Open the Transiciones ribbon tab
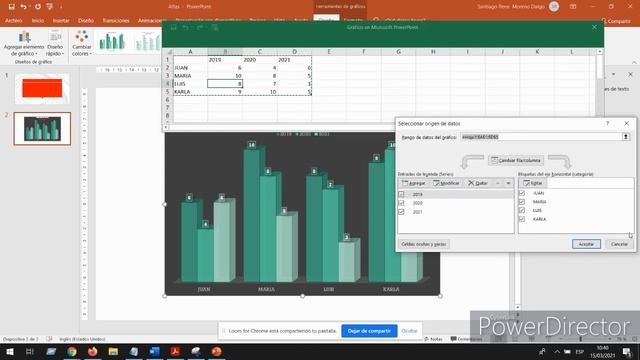 (x=116, y=20)
